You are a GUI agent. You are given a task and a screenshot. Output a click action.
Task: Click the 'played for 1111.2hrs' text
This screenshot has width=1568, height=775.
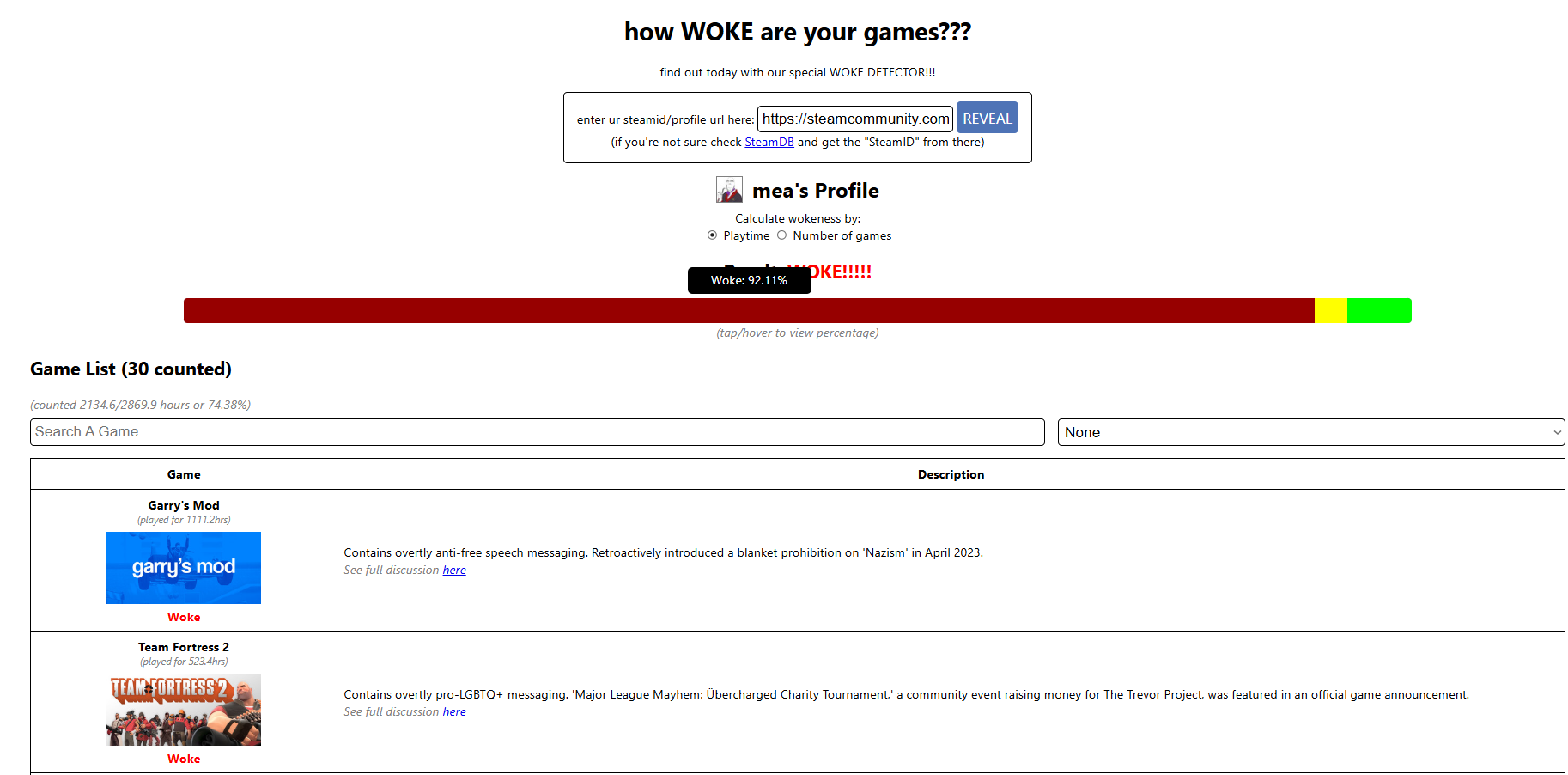click(x=184, y=520)
